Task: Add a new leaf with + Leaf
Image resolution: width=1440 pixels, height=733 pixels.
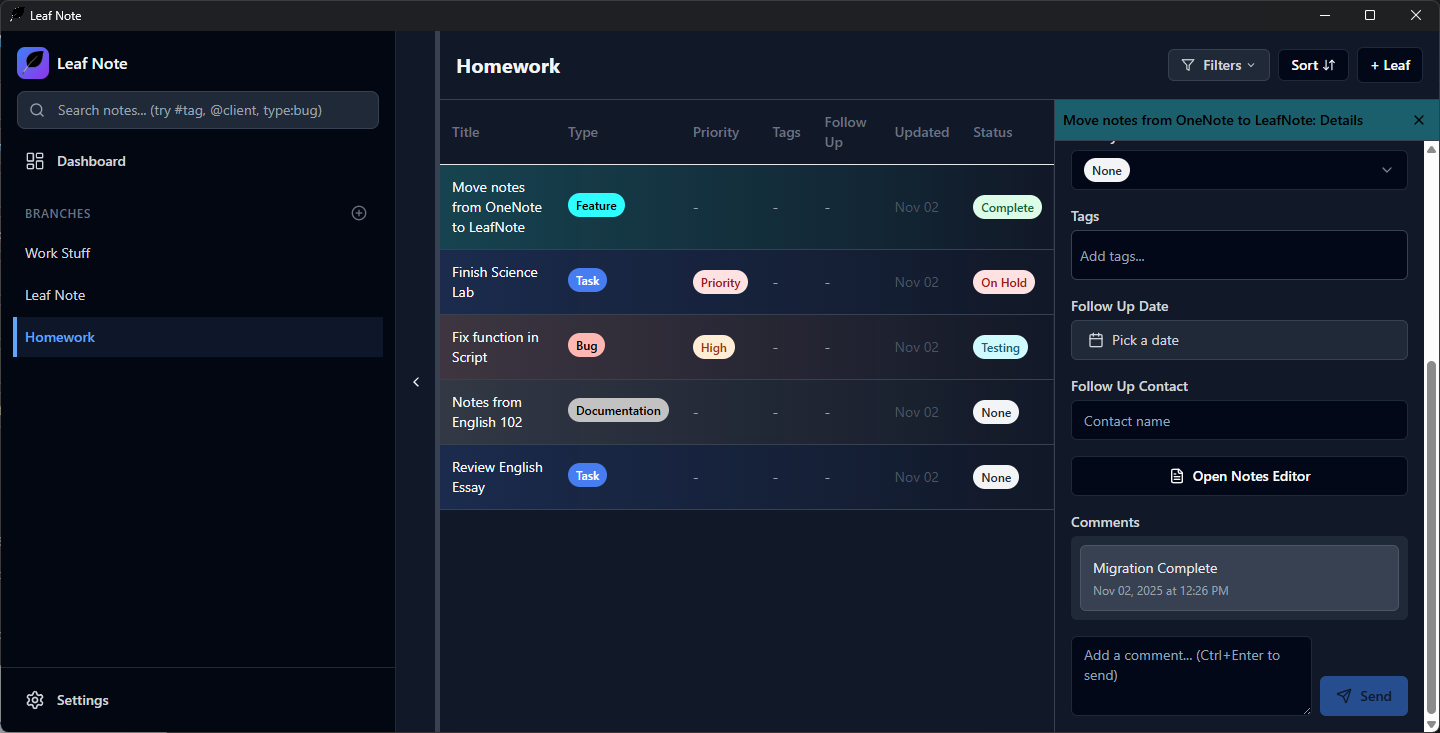Action: (1389, 65)
